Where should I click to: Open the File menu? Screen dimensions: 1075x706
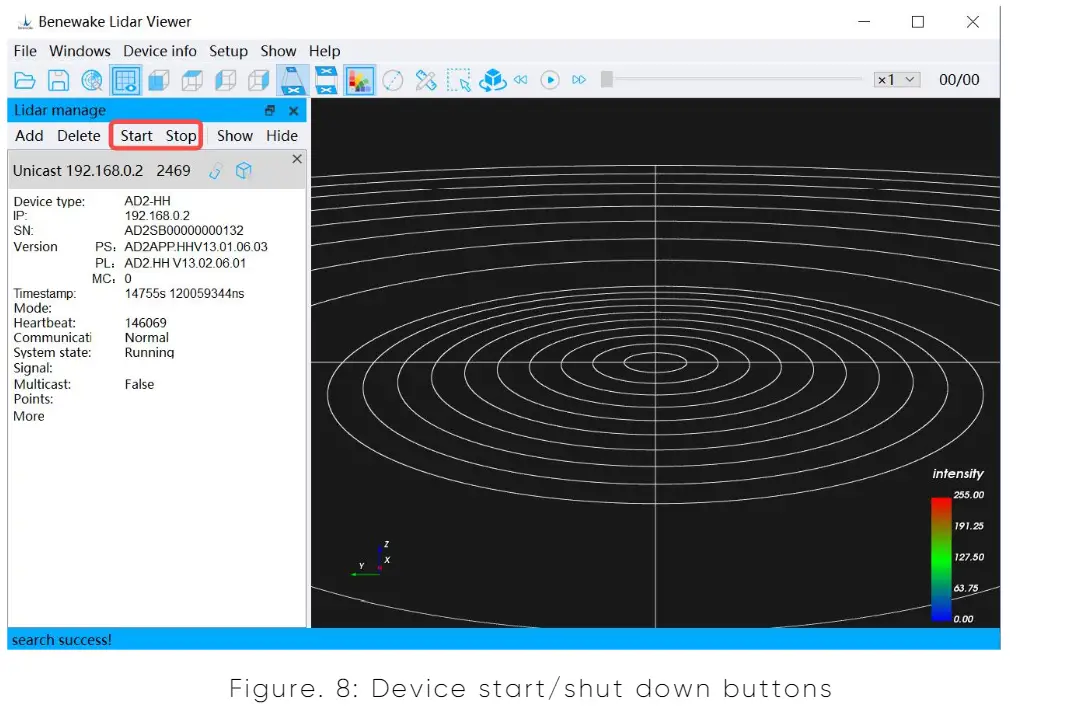(x=25, y=51)
